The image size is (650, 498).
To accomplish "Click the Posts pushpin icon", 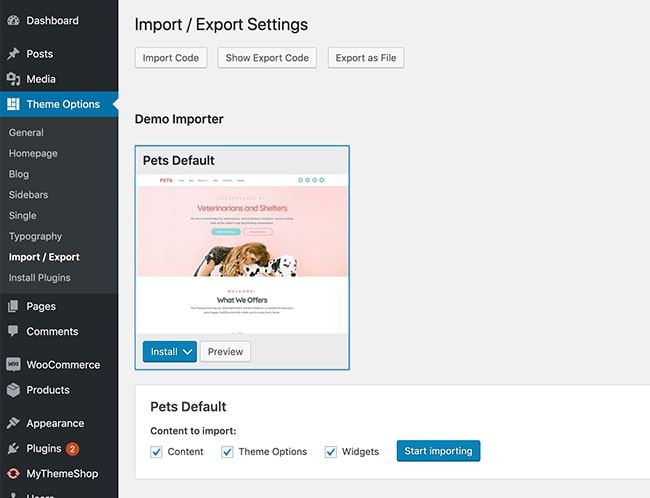I will pyautogui.click(x=13, y=54).
